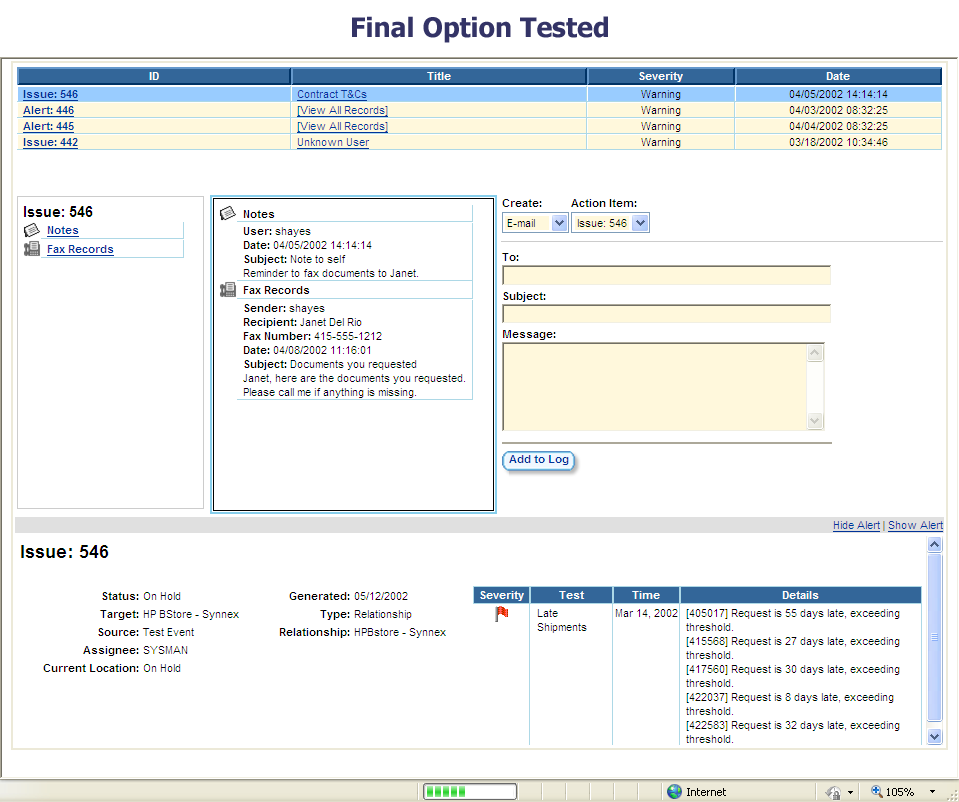The image size is (959, 802).
Task: Select View All Records for Alert 446
Action: [342, 110]
